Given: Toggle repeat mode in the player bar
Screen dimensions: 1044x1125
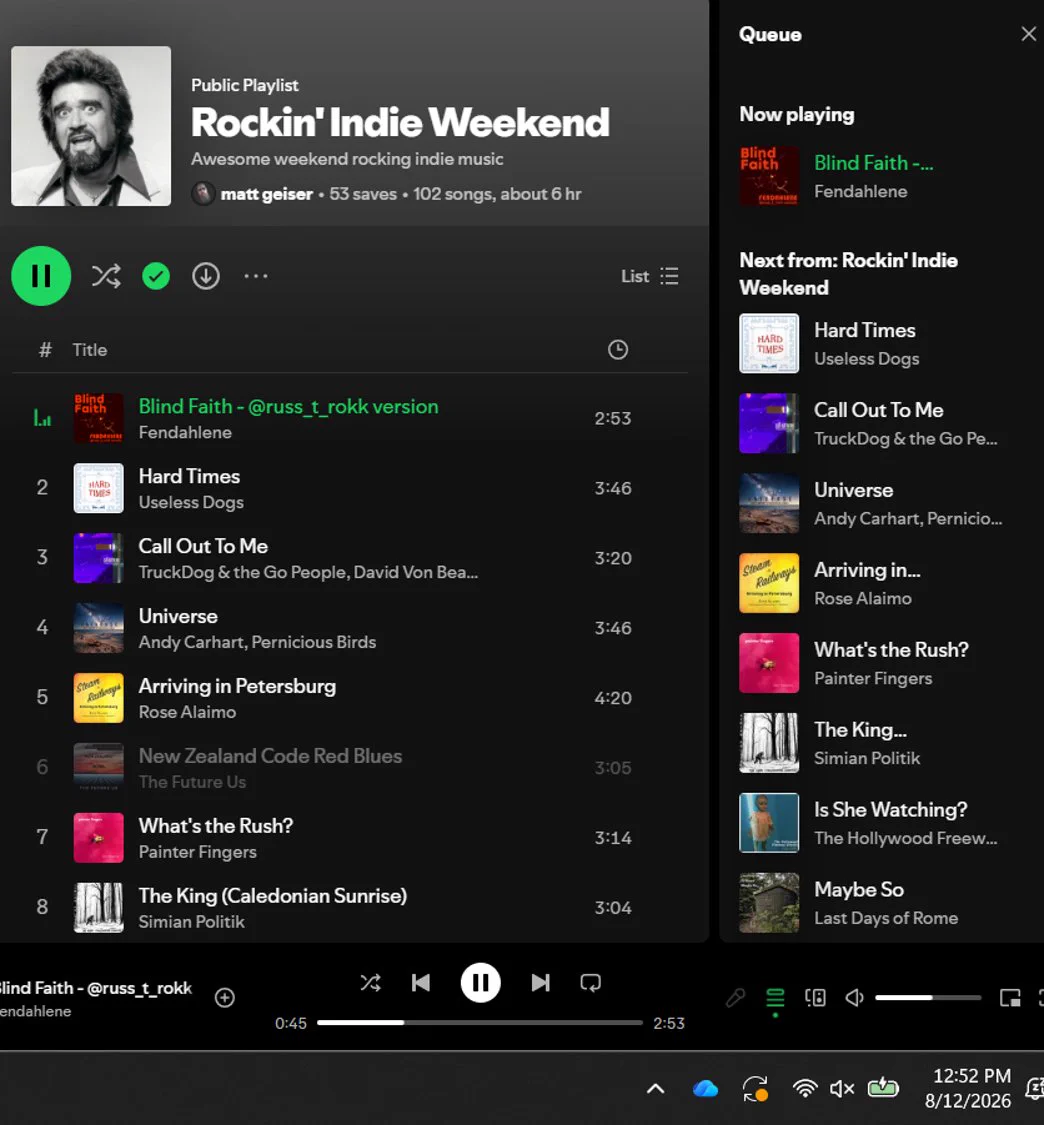Looking at the screenshot, I should point(591,982).
